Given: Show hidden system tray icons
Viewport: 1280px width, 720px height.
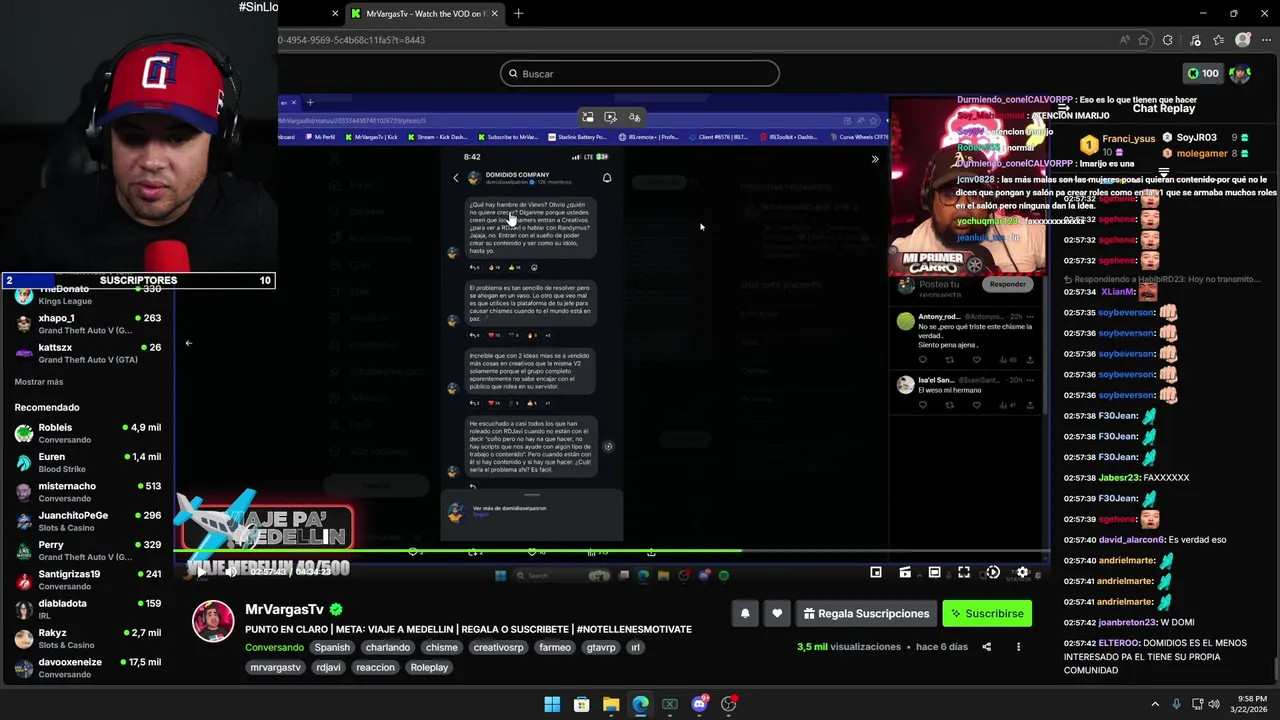Looking at the screenshot, I should pyautogui.click(x=1155, y=704).
